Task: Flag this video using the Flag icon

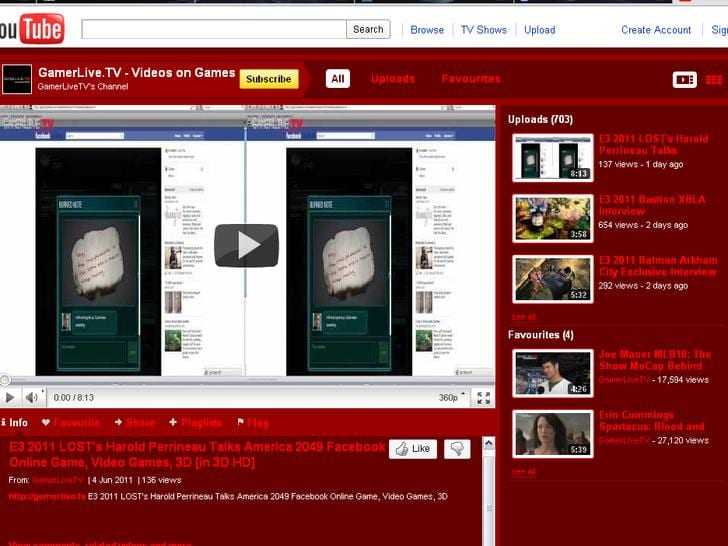Action: click(x=253, y=423)
